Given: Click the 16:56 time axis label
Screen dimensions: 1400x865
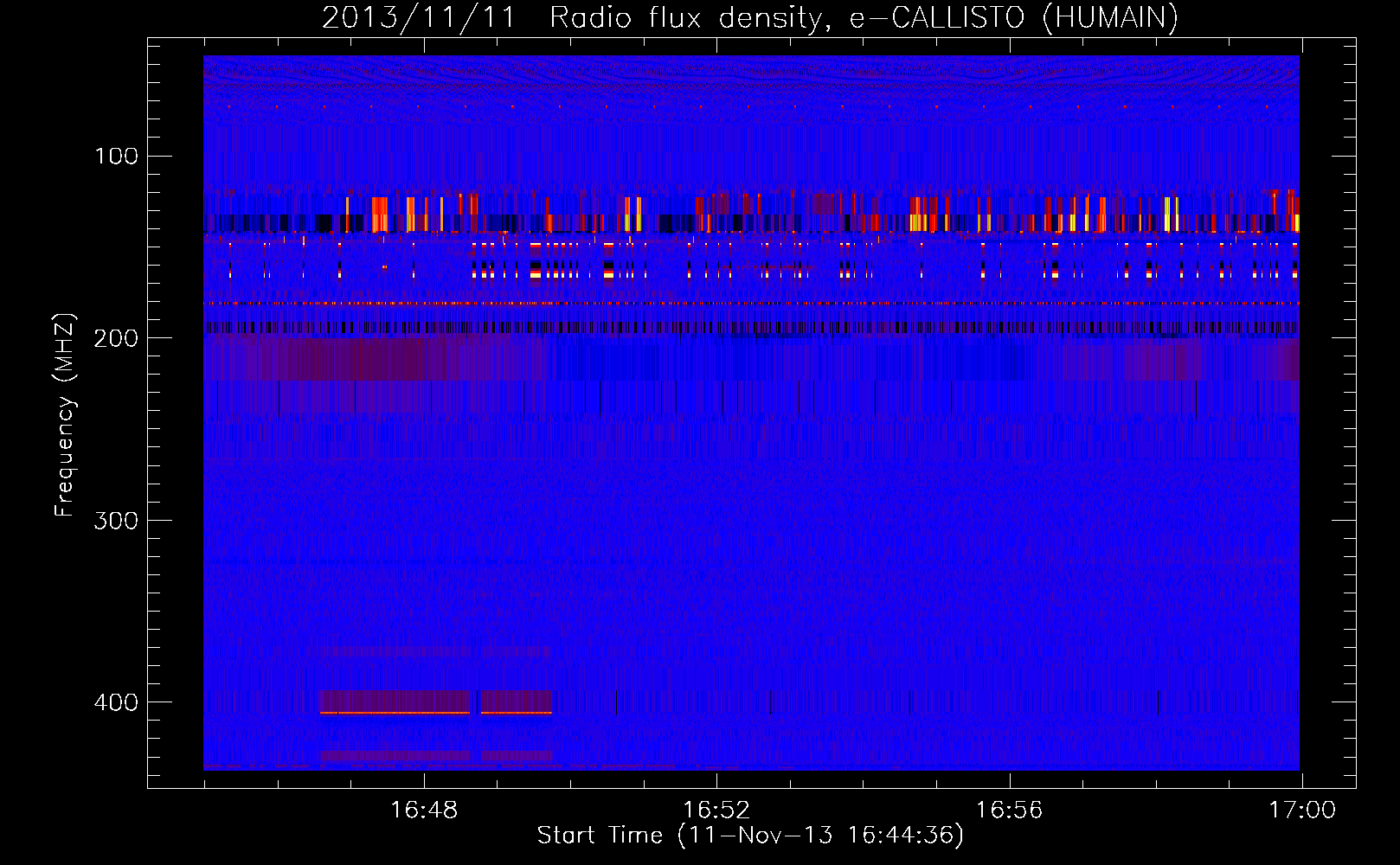Looking at the screenshot, I should [1009, 811].
